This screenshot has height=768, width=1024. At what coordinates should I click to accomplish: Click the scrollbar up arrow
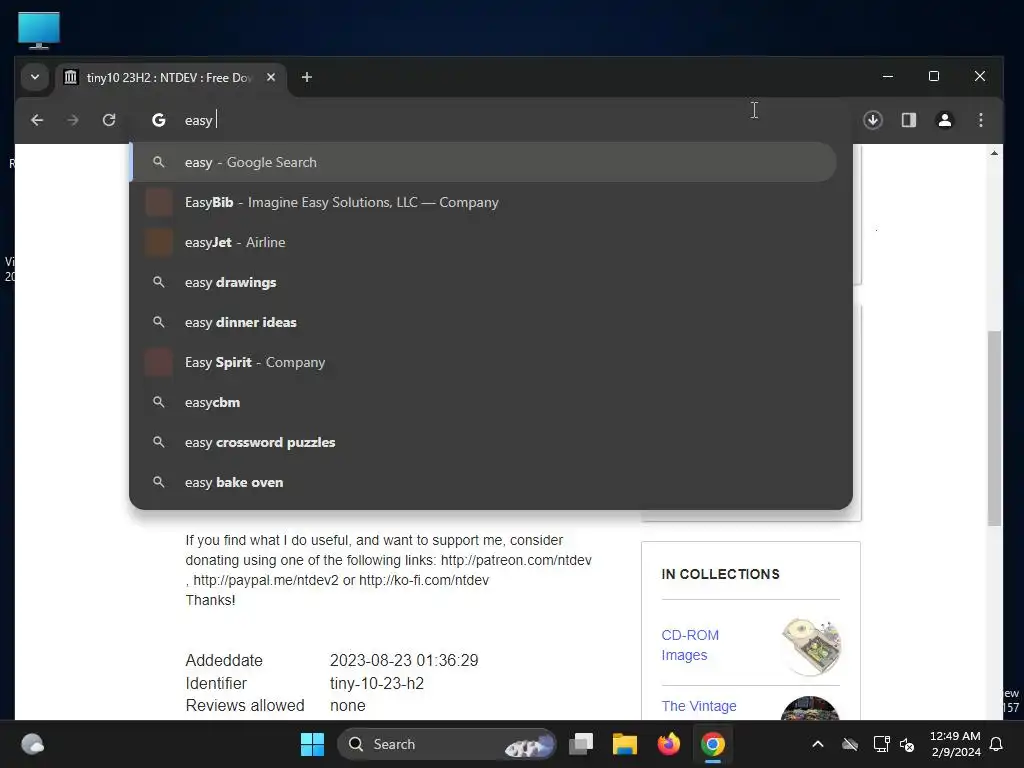pyautogui.click(x=994, y=153)
